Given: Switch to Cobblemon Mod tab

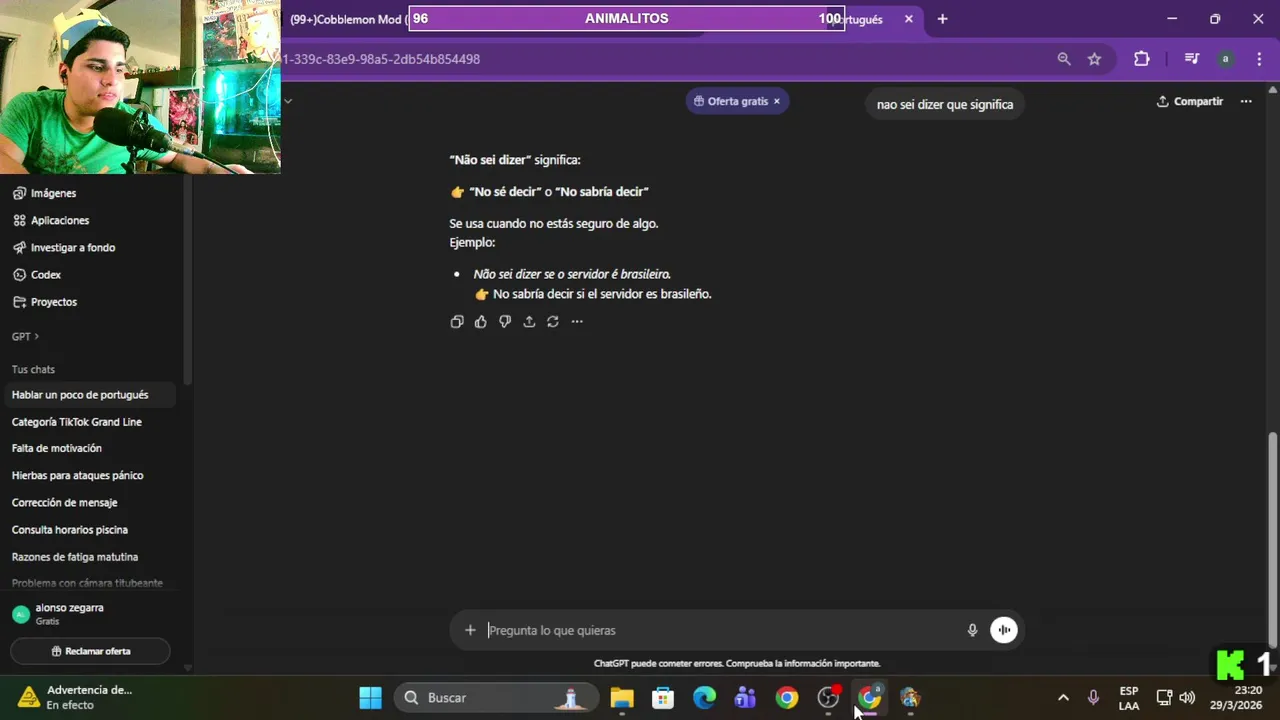Looking at the screenshot, I should (x=348, y=19).
